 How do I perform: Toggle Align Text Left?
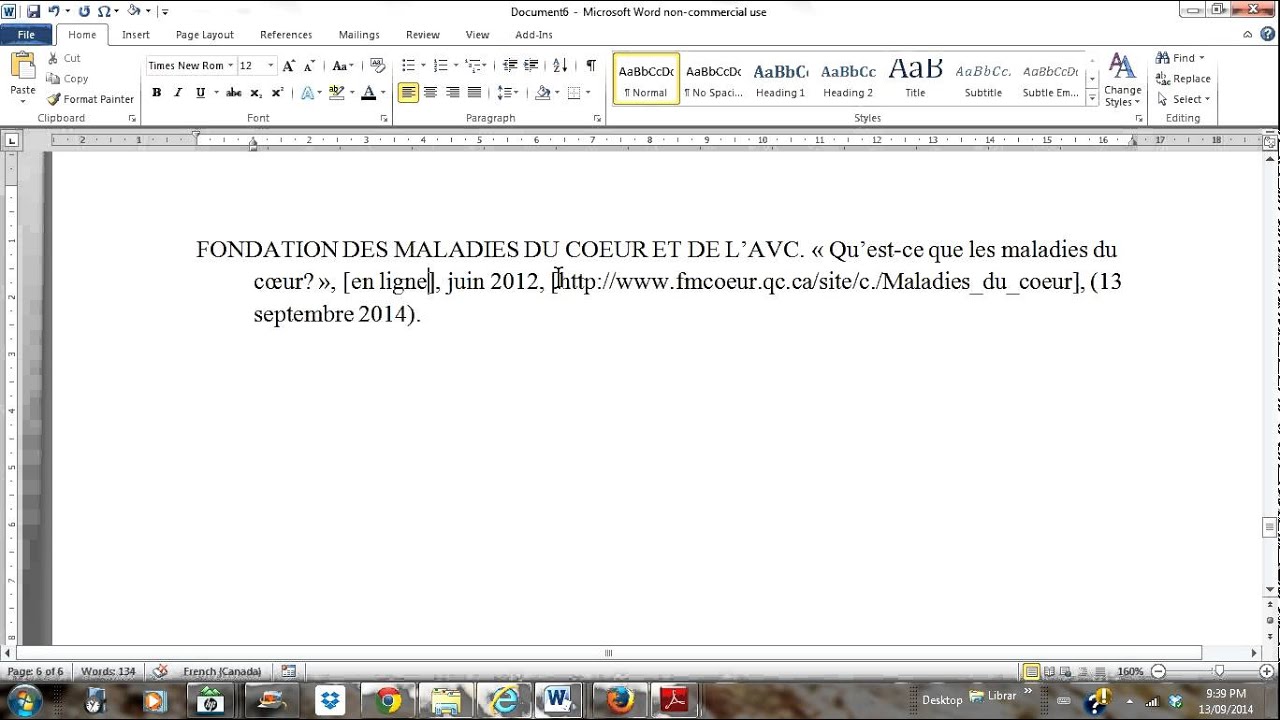408,93
